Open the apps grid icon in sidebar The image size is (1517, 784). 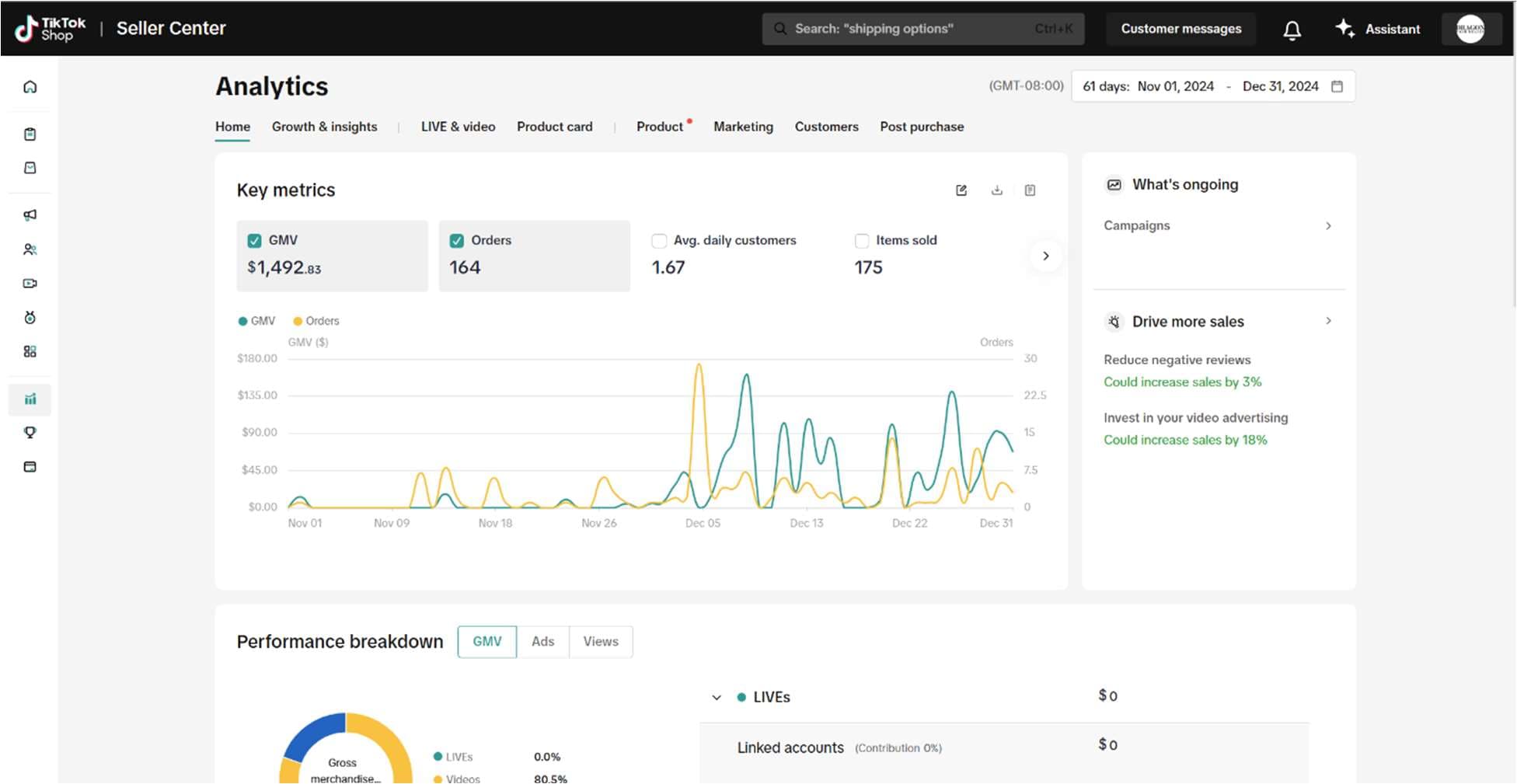click(30, 352)
